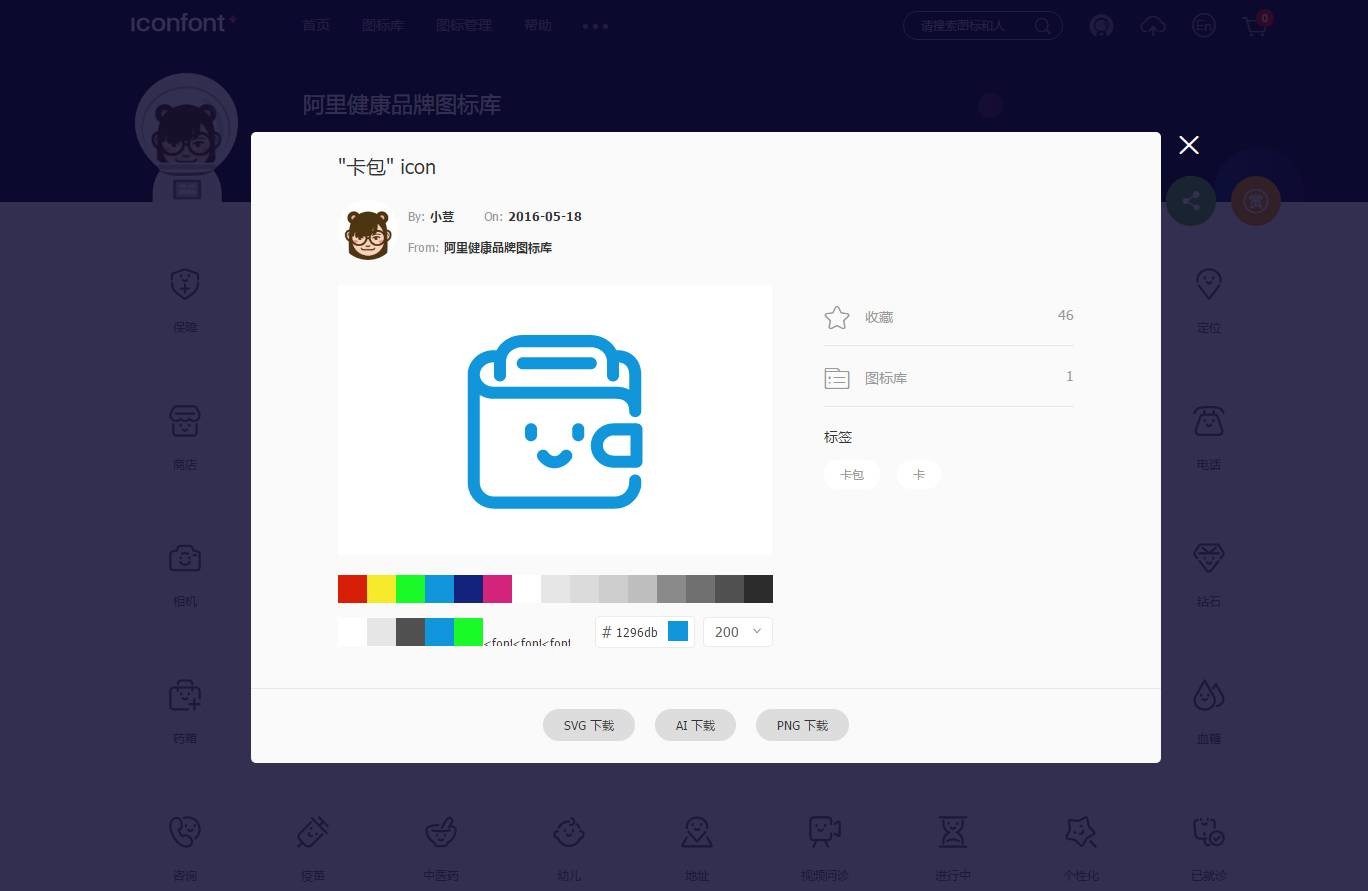Screen dimensions: 1368x891
Task: Download the icon as SVG
Action: (x=589, y=725)
